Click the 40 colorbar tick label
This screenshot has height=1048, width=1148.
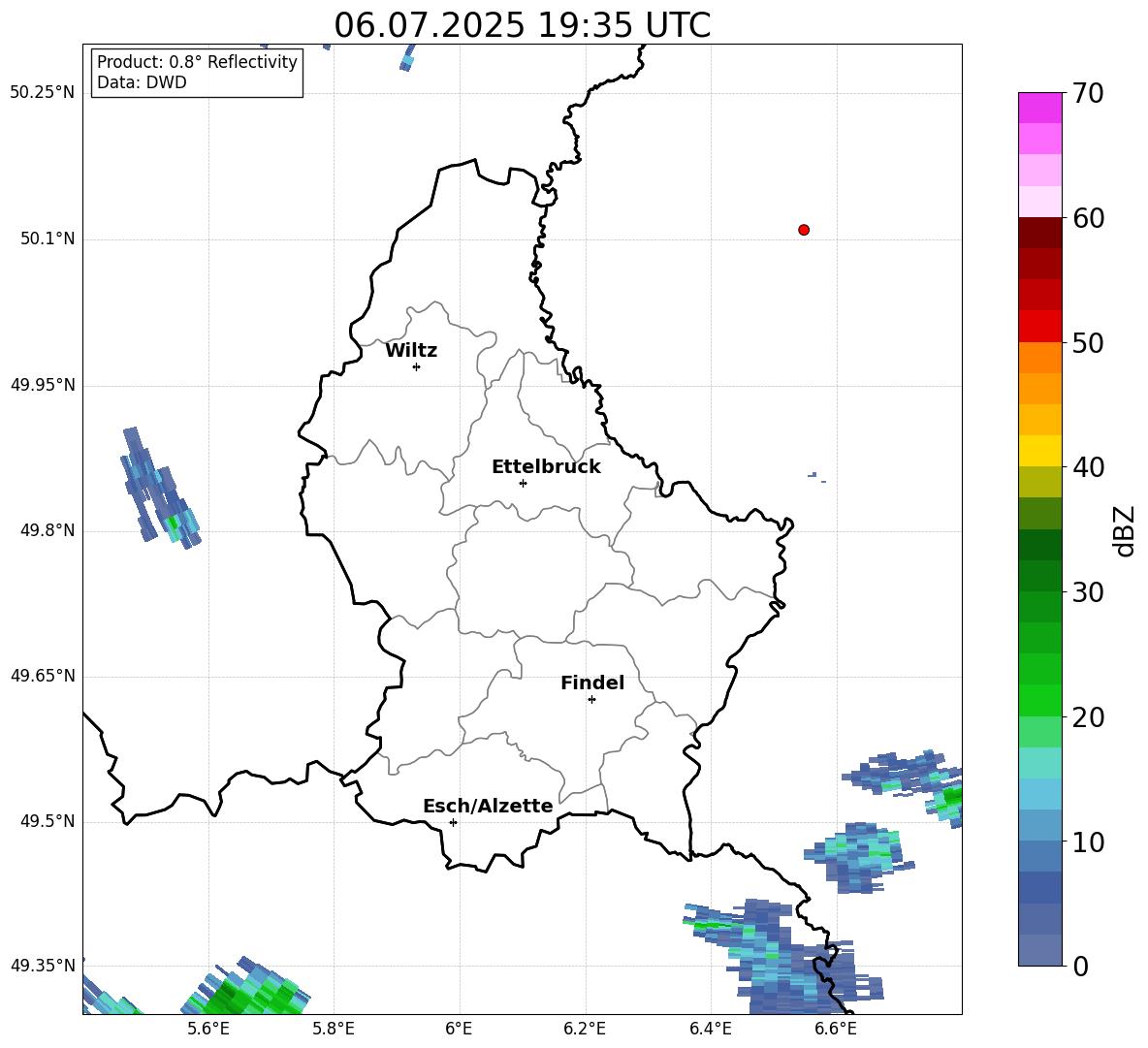click(x=1088, y=467)
